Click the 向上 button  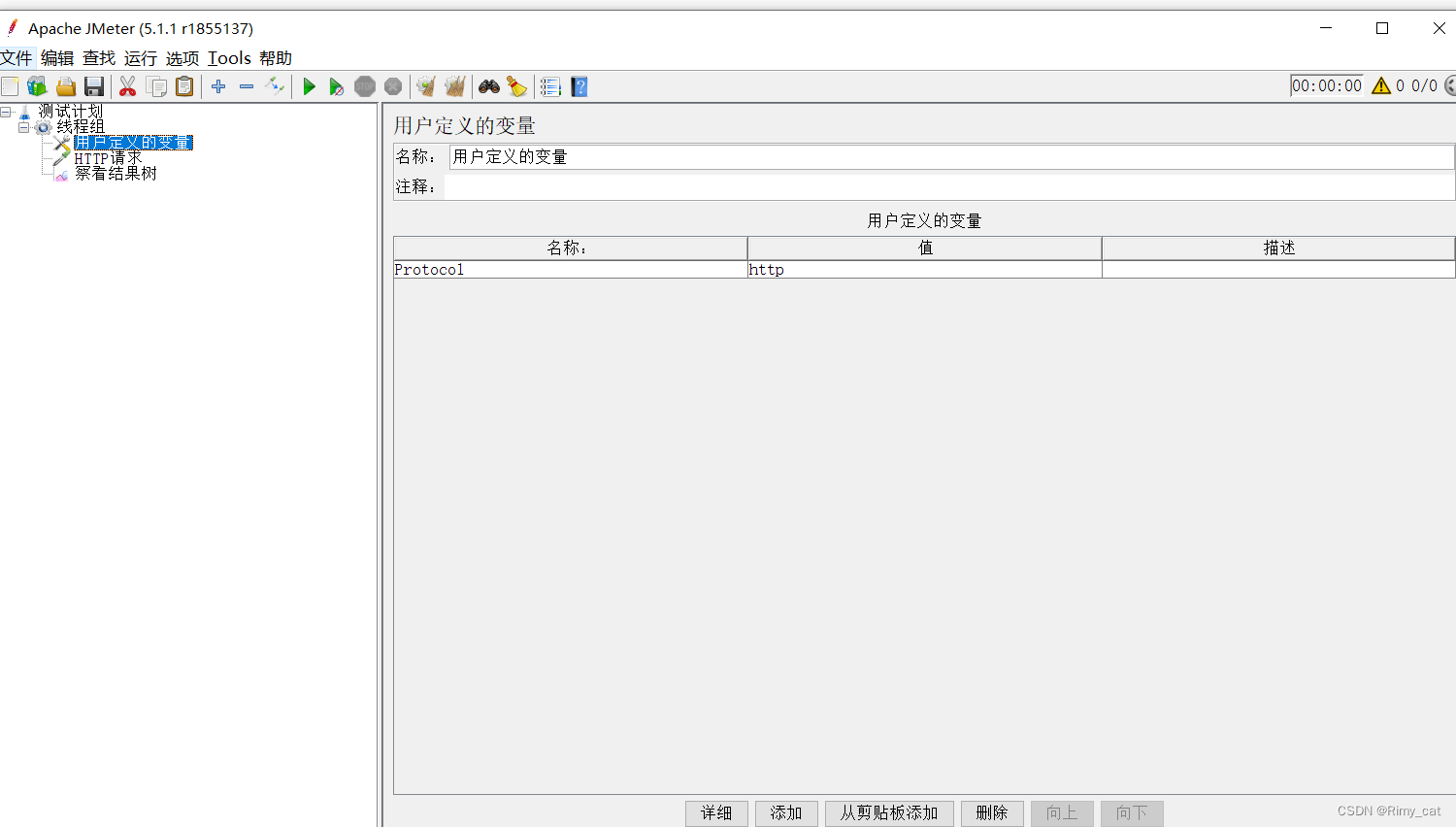point(1062,813)
